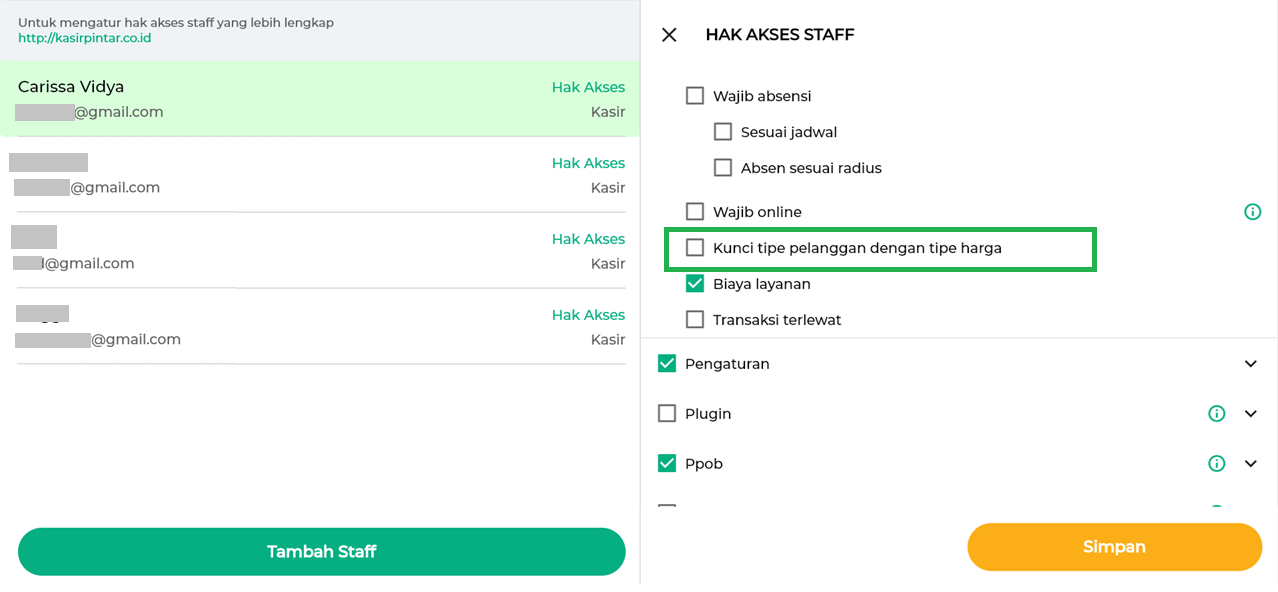Toggle the Wajib online checkbox
The image size is (1278, 592).
pyautogui.click(x=695, y=212)
